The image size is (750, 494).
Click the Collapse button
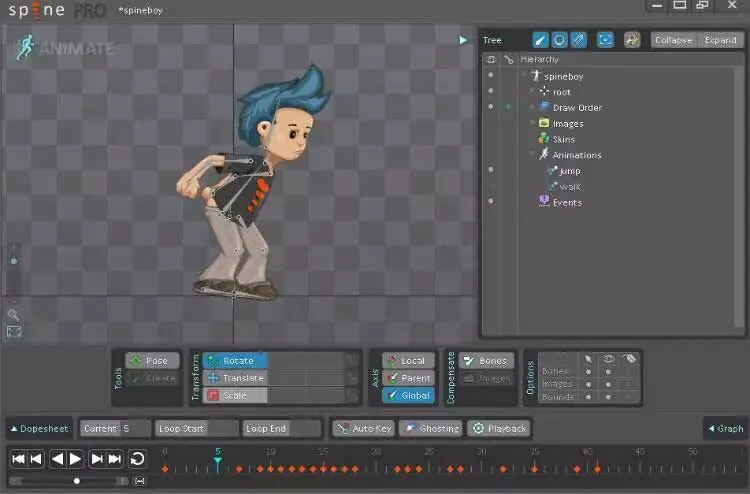(673, 40)
